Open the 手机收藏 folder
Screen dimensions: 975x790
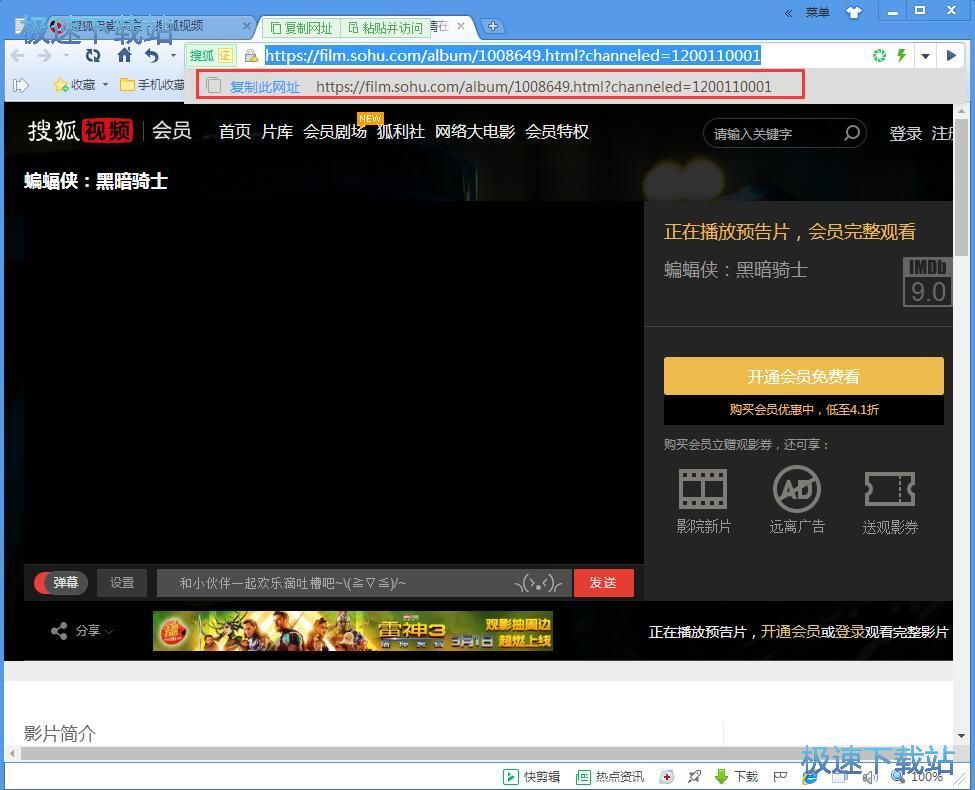152,85
